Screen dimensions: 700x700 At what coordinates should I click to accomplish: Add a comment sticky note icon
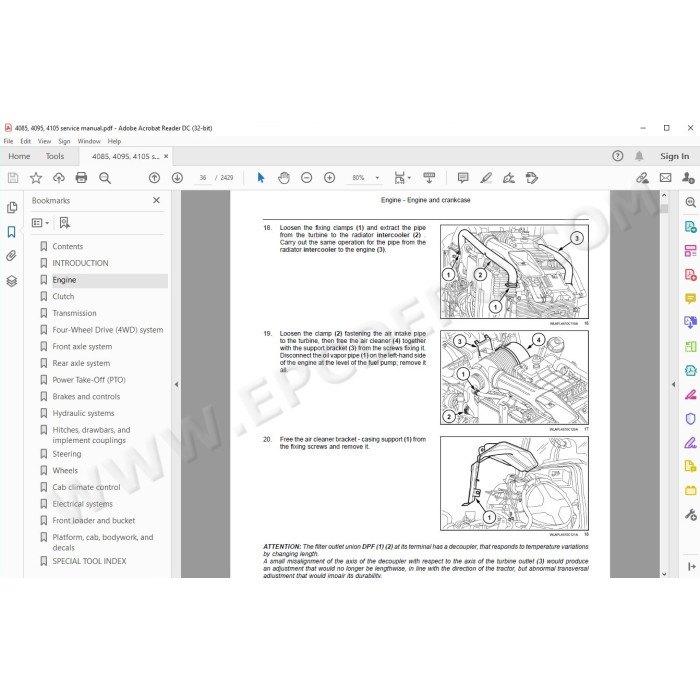[x=463, y=178]
